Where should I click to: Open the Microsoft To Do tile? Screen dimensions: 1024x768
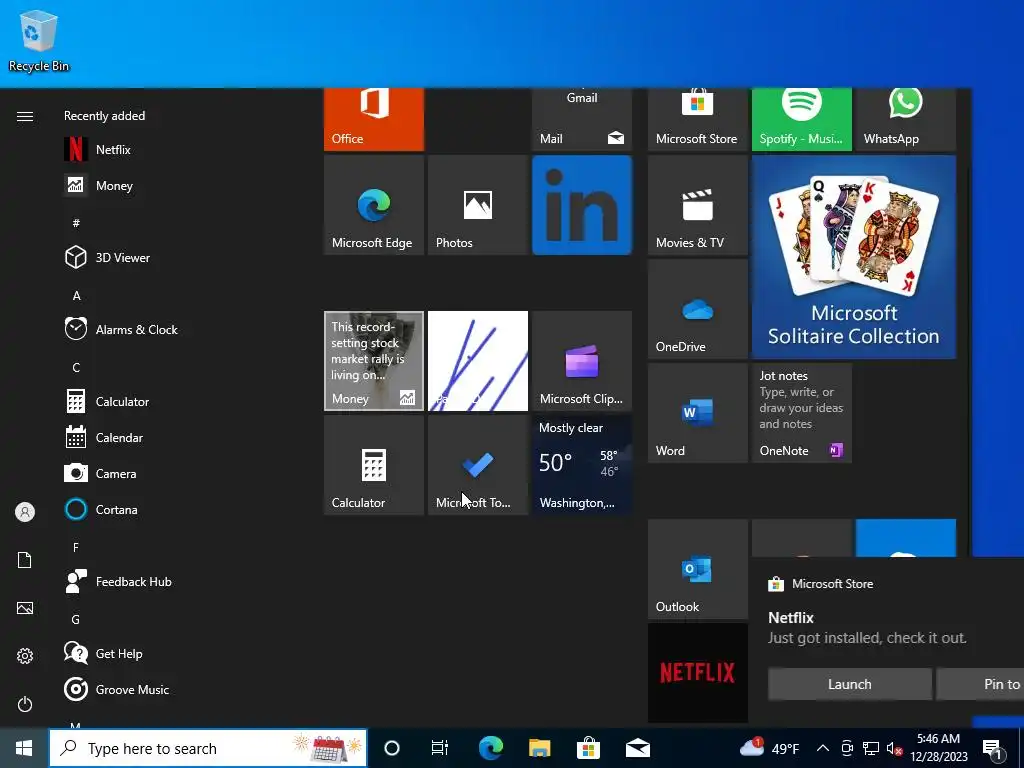click(x=478, y=465)
